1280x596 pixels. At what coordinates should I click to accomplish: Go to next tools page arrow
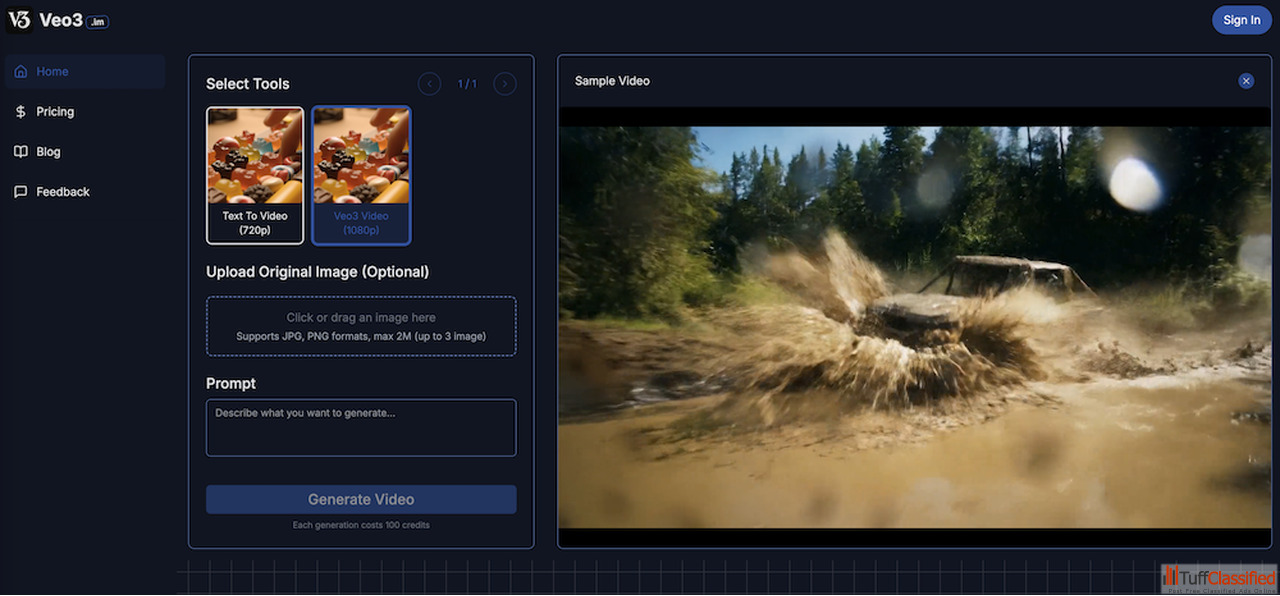(505, 84)
